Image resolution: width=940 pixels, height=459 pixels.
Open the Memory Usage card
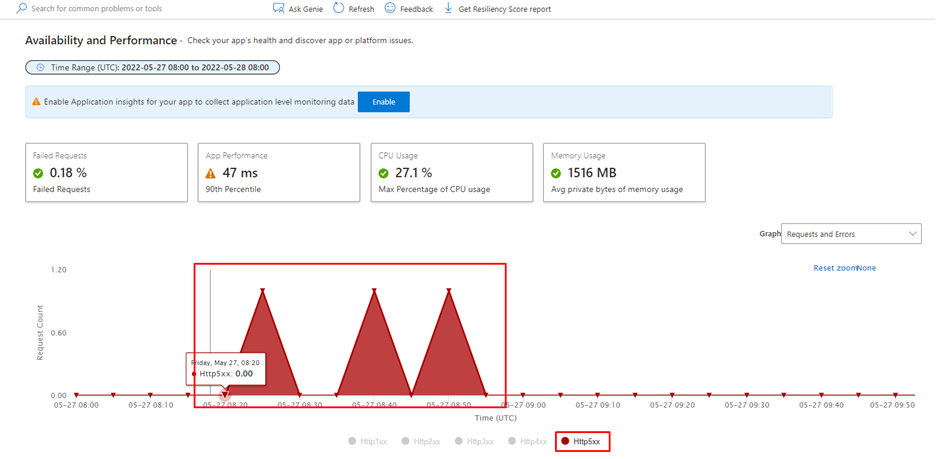pos(624,172)
